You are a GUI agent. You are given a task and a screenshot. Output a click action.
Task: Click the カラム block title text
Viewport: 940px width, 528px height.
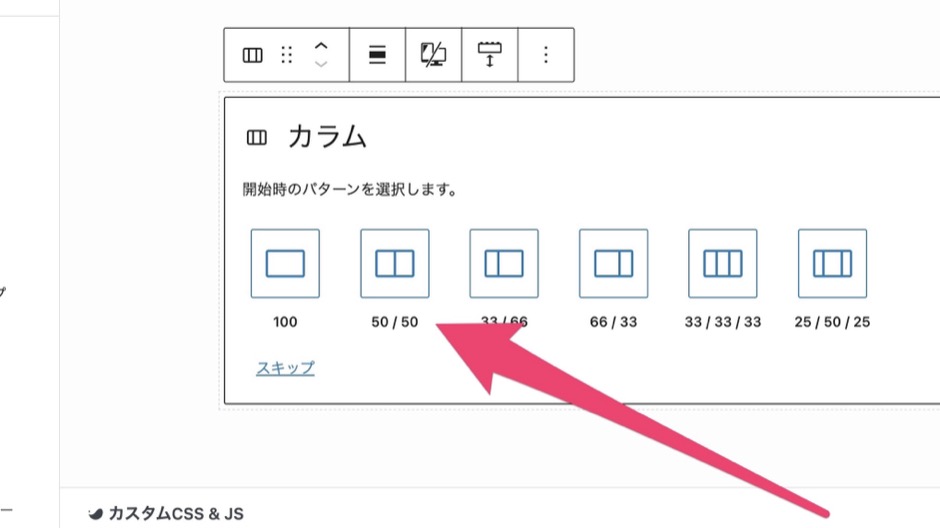coord(327,137)
